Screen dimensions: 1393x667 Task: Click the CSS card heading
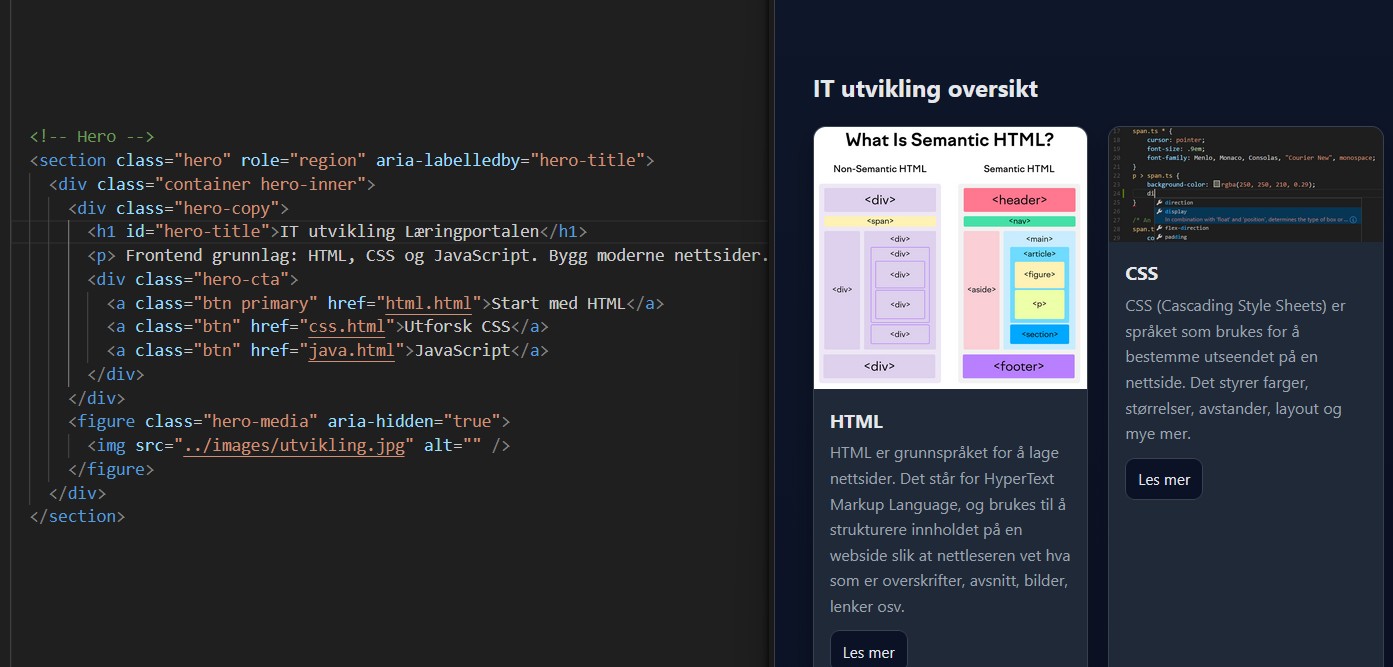pos(1141,273)
